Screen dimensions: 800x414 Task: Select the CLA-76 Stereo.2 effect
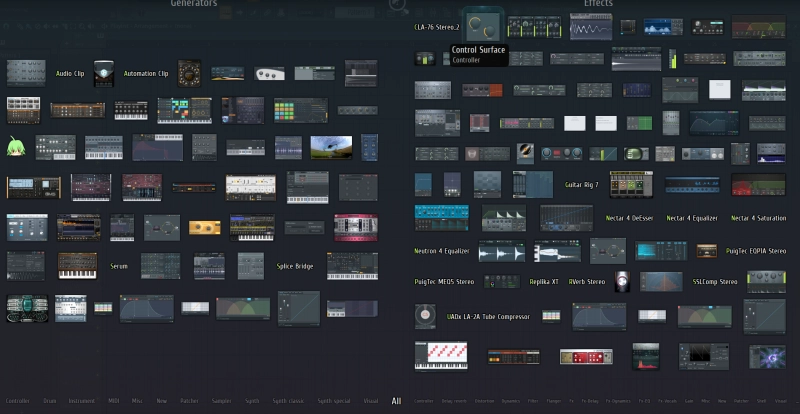(437, 27)
